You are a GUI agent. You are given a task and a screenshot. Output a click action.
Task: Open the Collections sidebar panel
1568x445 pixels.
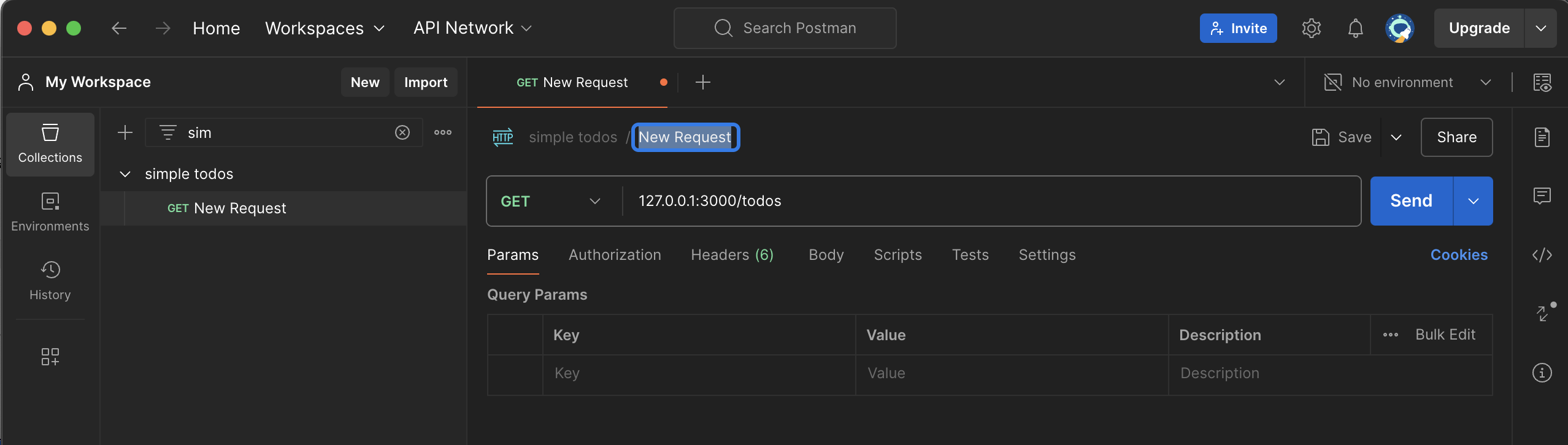coord(50,145)
